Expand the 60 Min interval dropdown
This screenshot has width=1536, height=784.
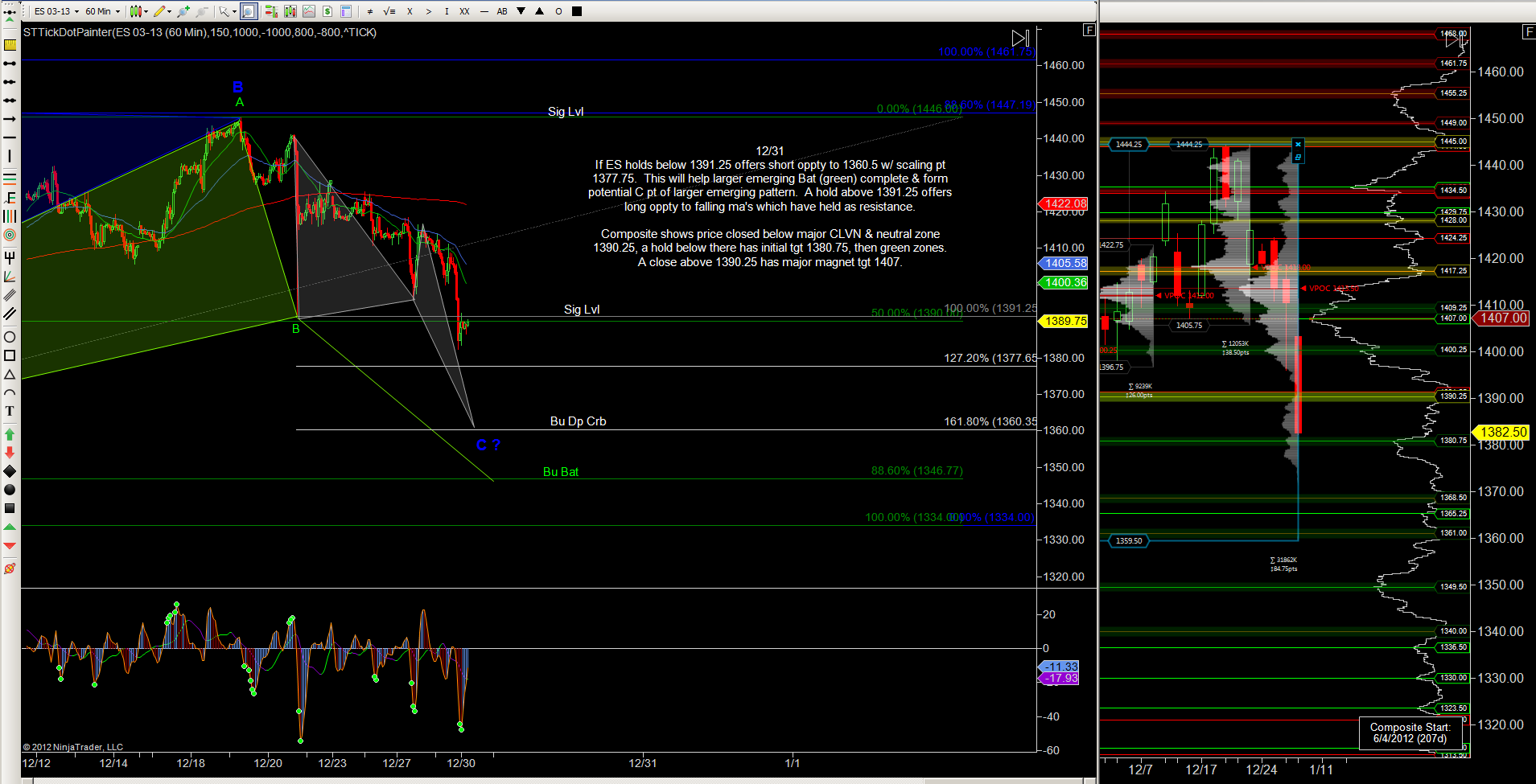tap(102, 11)
